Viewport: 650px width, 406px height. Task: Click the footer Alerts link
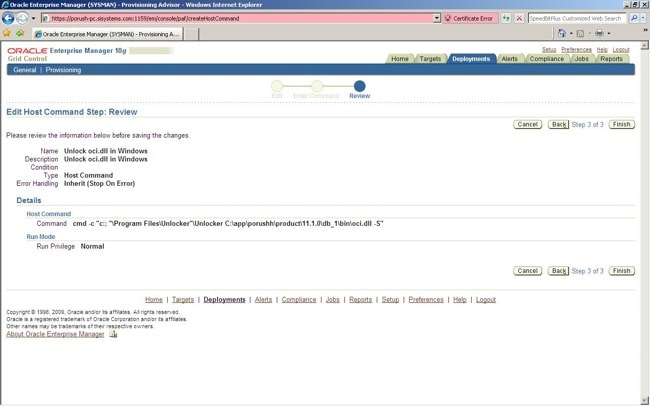point(263,299)
